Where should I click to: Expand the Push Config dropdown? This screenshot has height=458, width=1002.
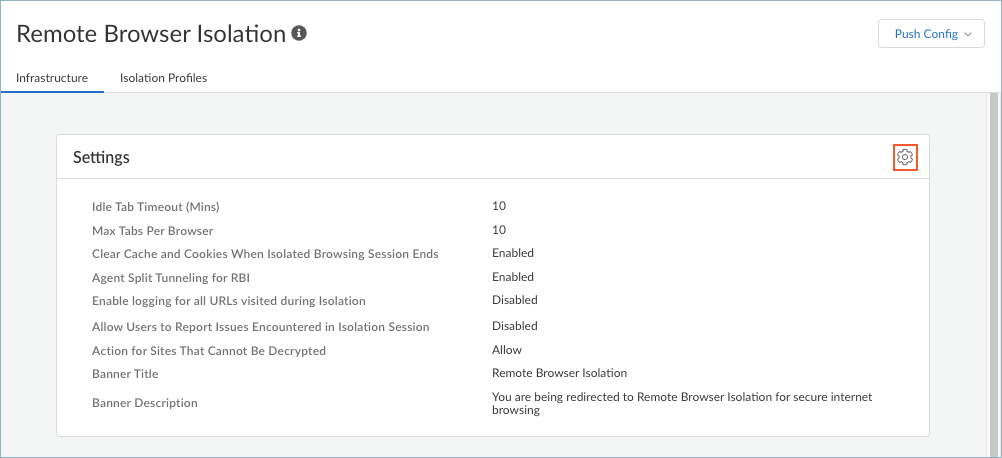[931, 34]
